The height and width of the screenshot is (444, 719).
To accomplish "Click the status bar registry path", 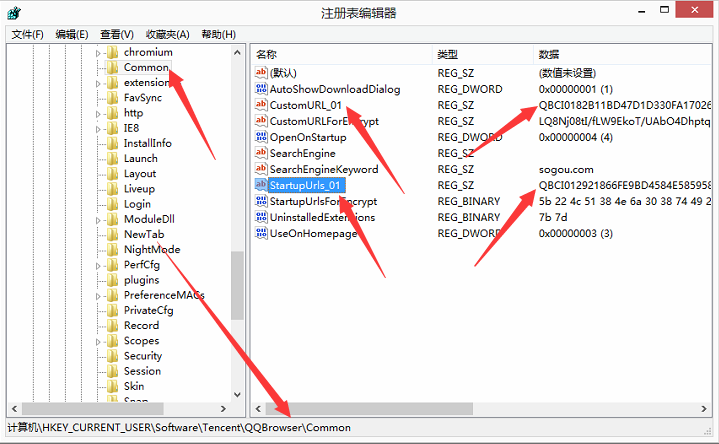I will [x=179, y=427].
